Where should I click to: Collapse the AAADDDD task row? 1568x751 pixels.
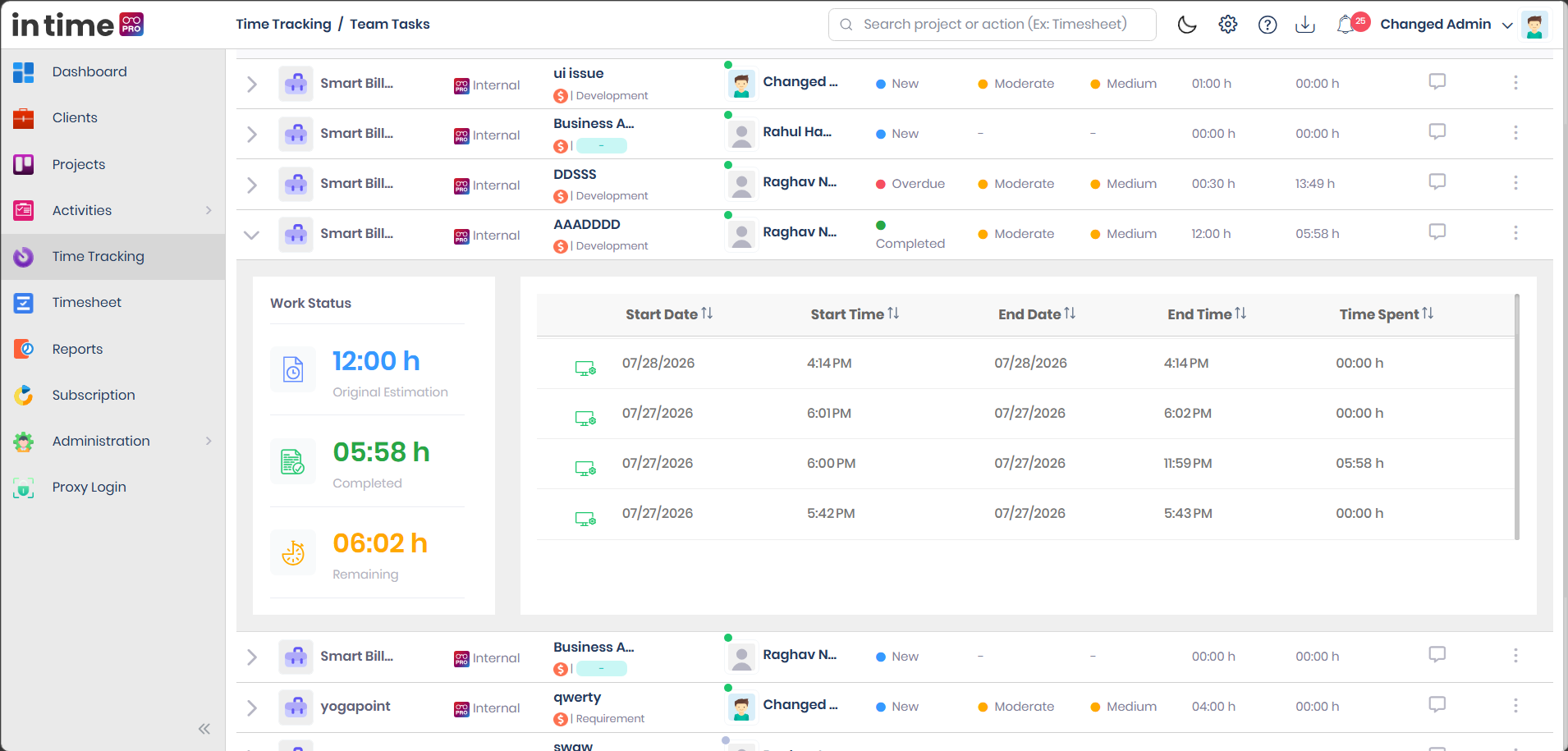[252, 235]
